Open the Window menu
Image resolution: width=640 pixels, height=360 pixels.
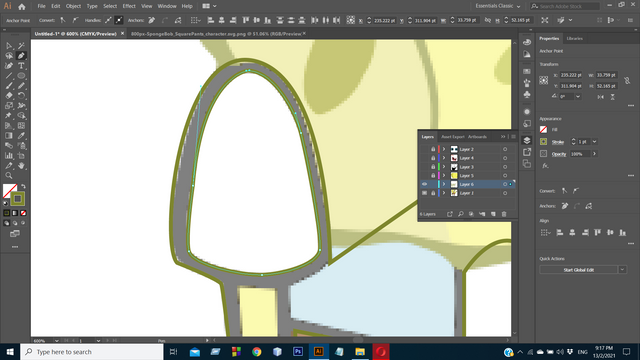[x=167, y=6]
